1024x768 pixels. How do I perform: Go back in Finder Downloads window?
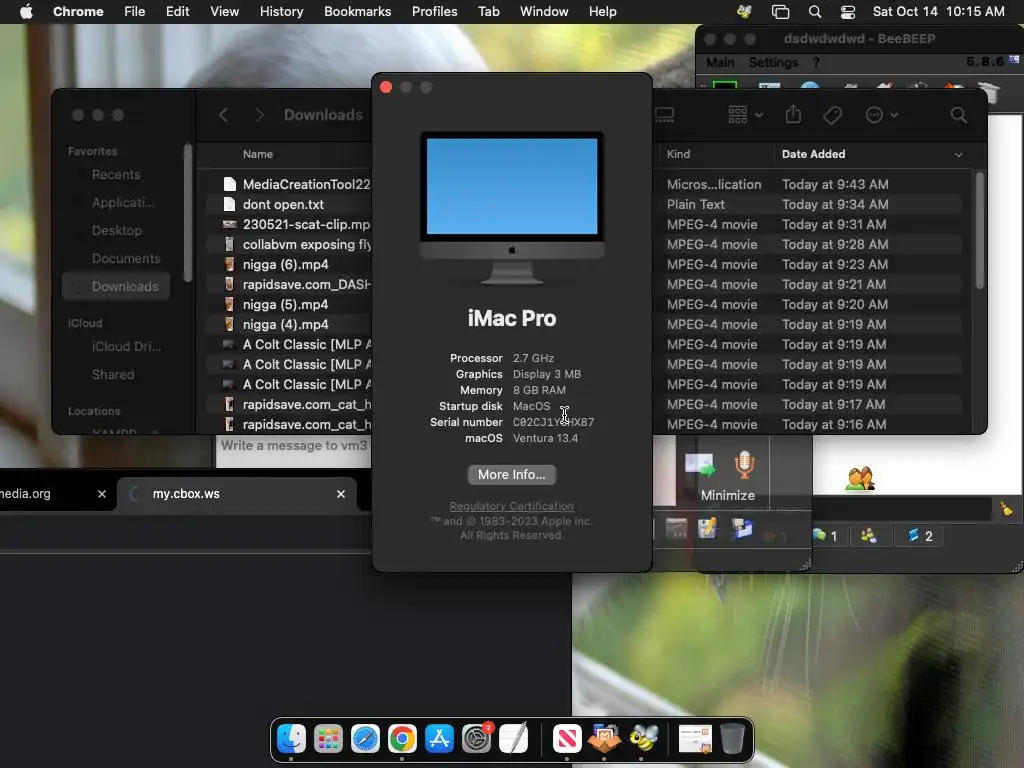click(x=223, y=115)
